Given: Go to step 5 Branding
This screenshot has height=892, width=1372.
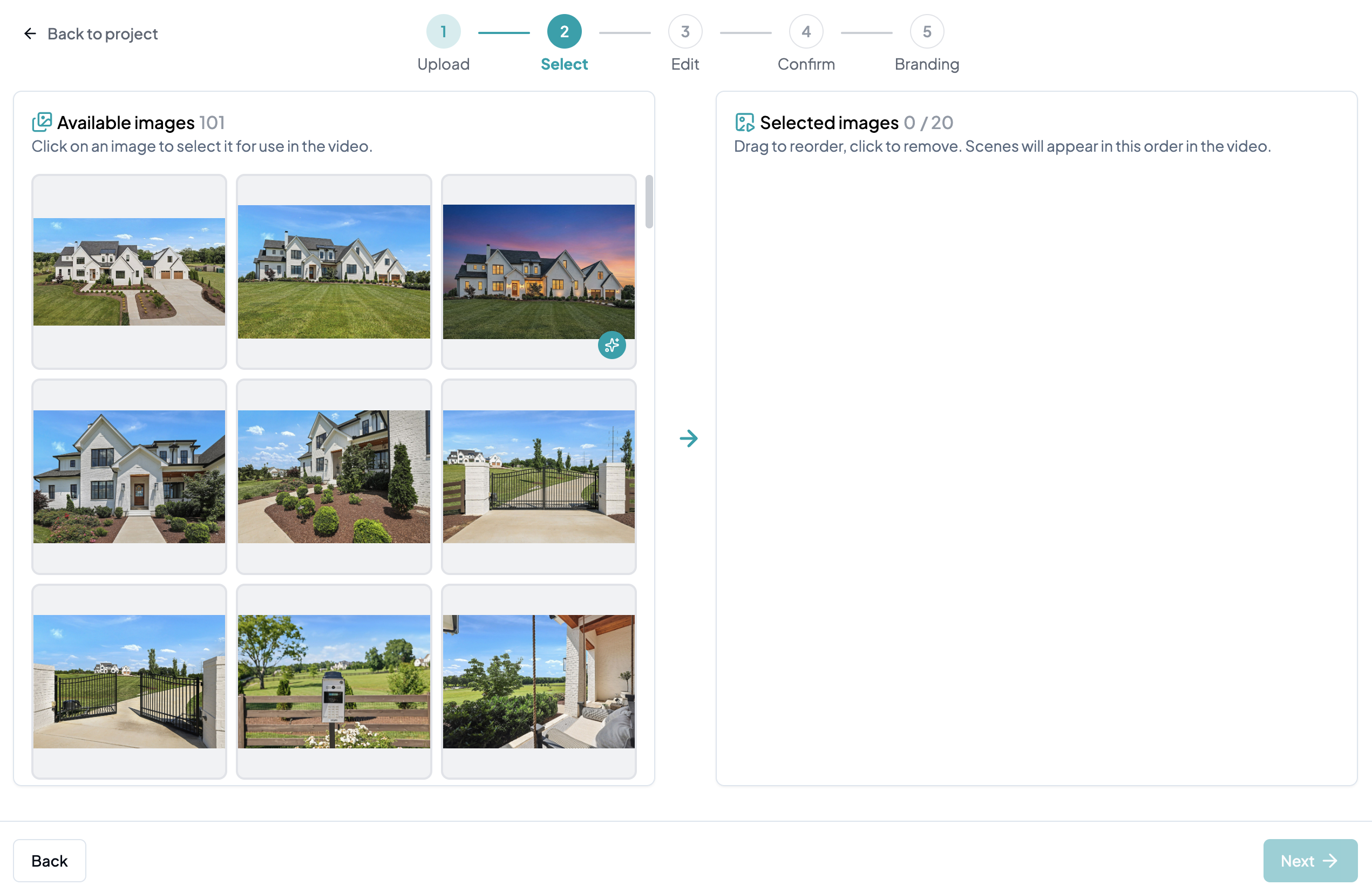Looking at the screenshot, I should click(x=926, y=32).
